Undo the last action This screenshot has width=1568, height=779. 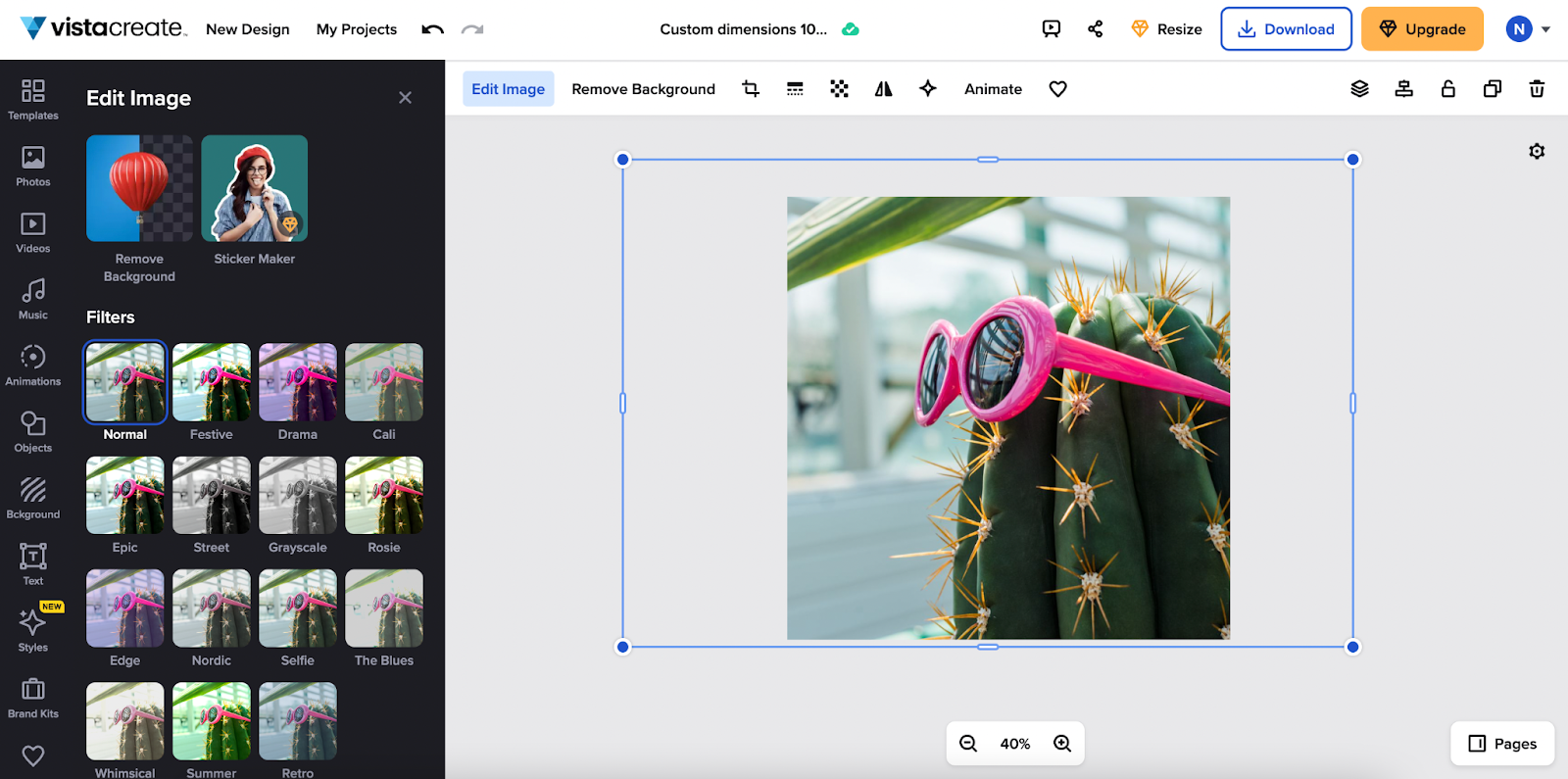coord(432,29)
